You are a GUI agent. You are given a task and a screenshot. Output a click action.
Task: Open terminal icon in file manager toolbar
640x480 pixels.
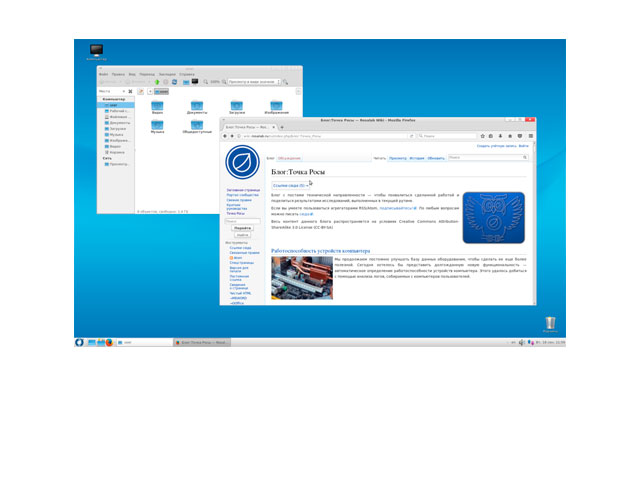tap(196, 81)
